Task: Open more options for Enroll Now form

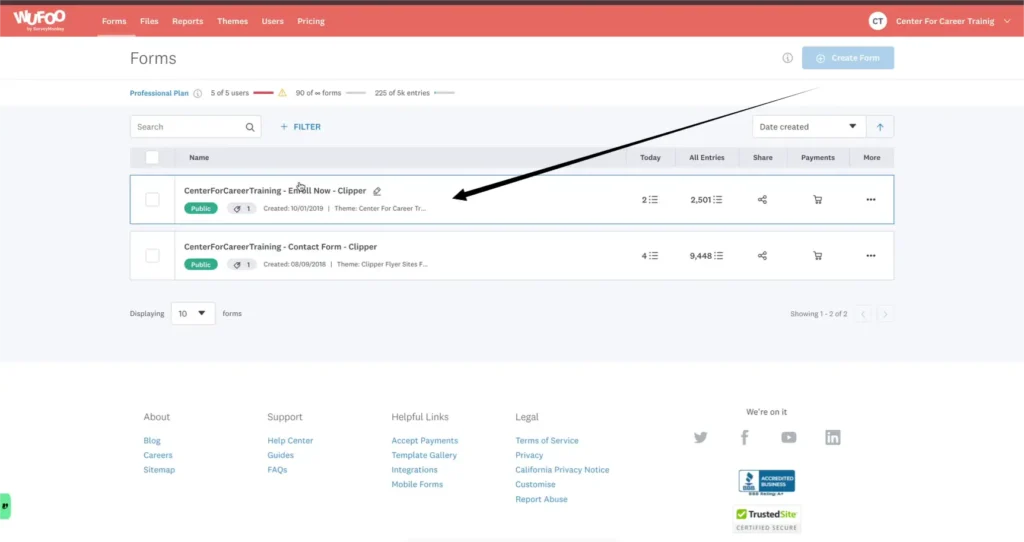Action: [x=870, y=200]
